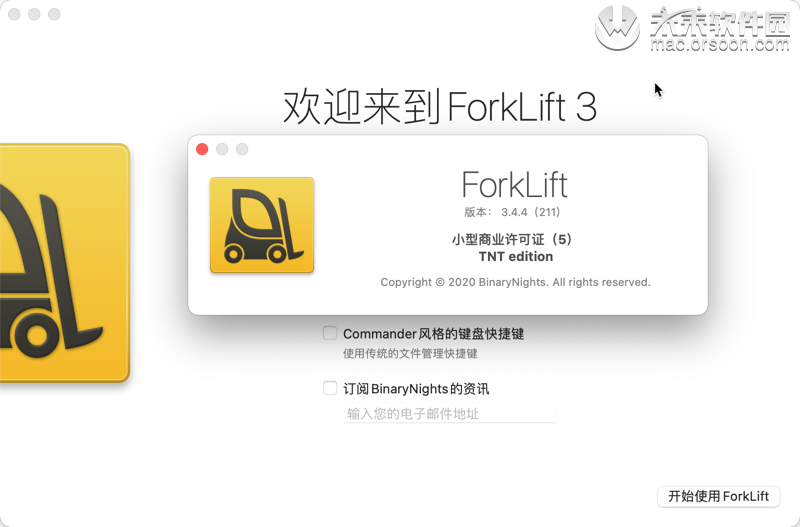
Task: Click the main window's gray zoom button
Action: [54, 14]
